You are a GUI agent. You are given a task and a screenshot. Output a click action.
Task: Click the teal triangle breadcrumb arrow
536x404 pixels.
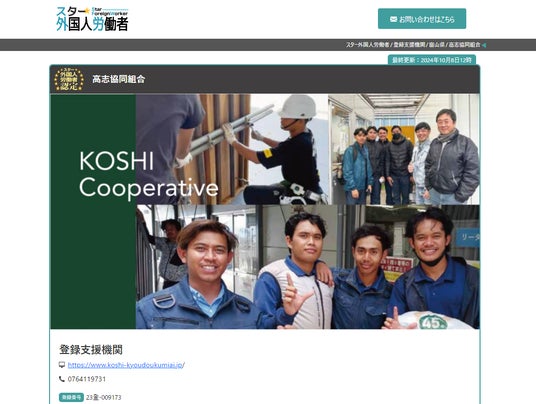tap(484, 45)
